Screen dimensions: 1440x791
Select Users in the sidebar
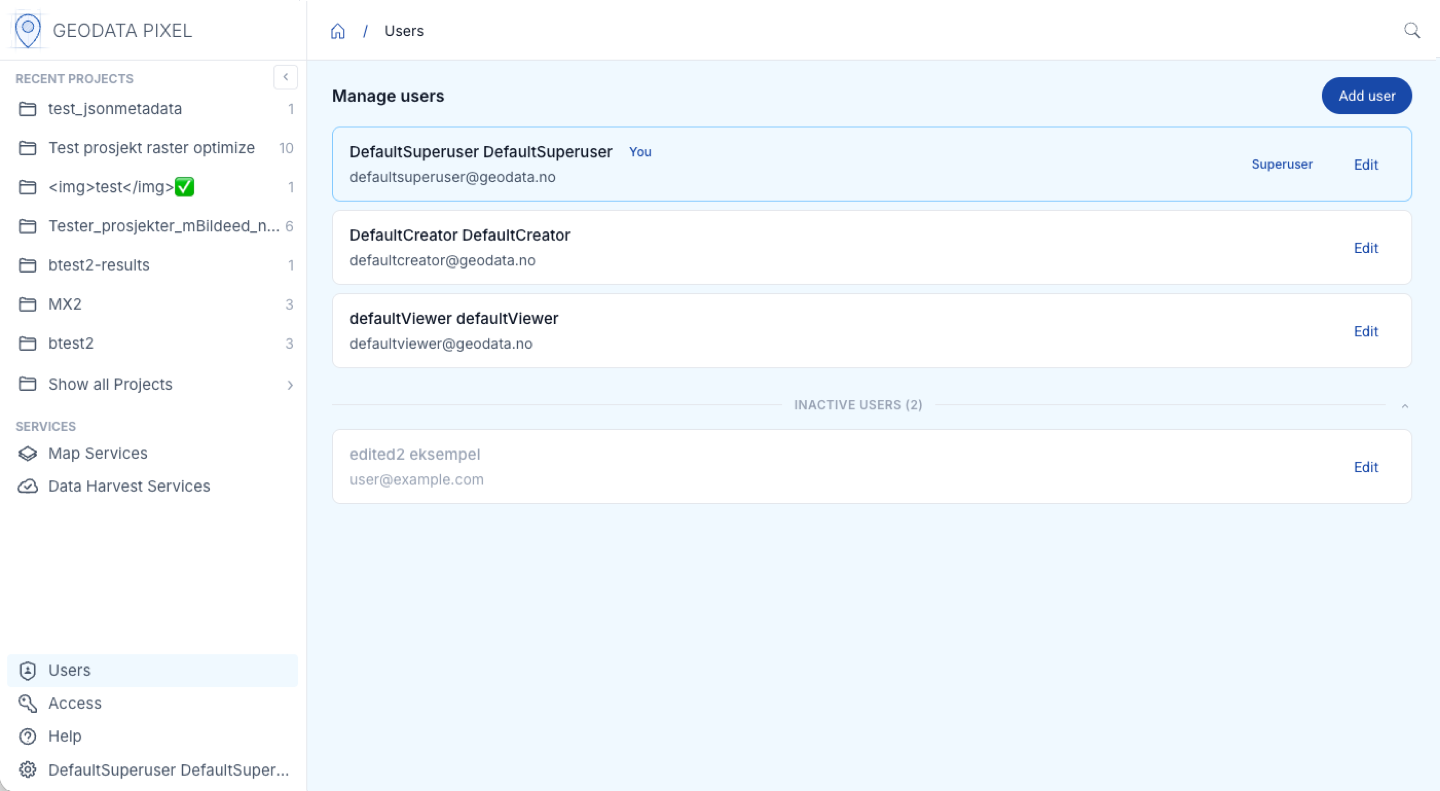pos(152,671)
